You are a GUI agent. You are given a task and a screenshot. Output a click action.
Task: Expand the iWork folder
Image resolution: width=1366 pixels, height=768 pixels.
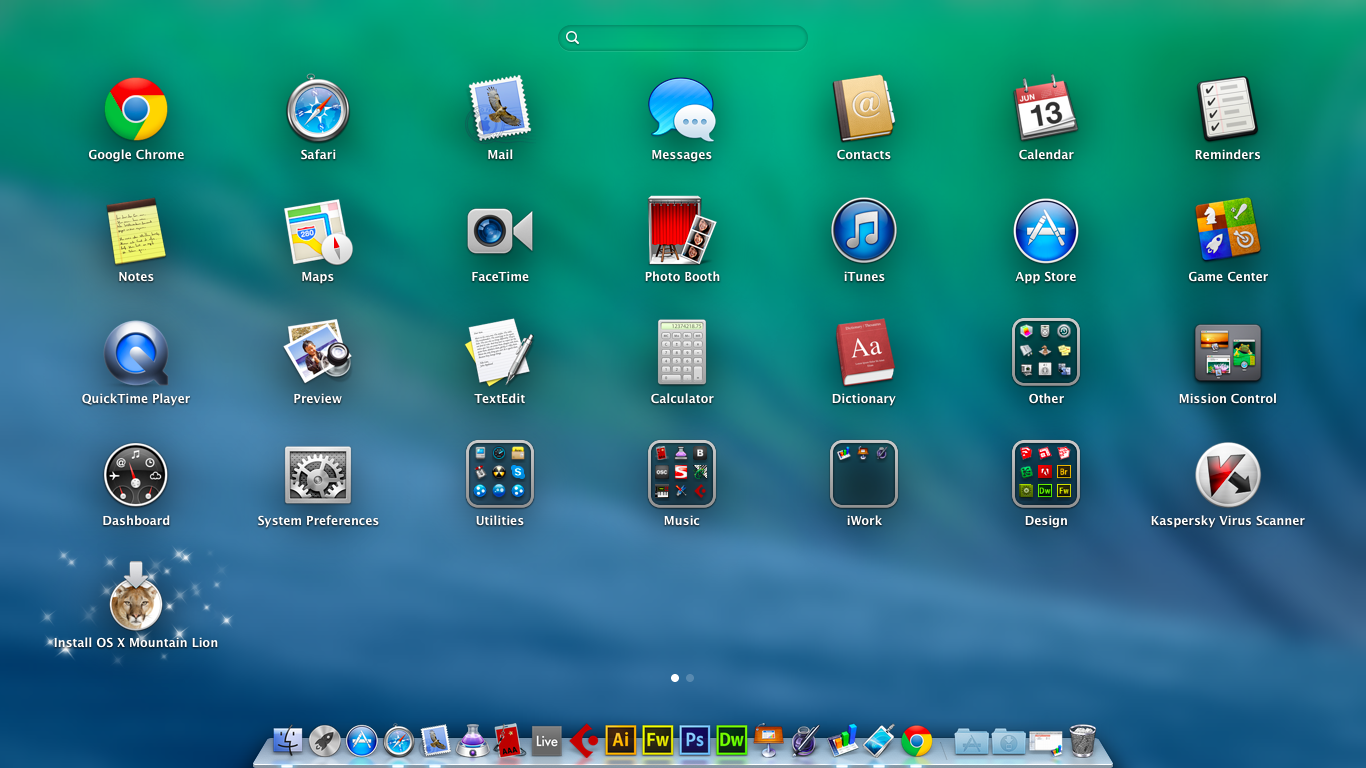(x=864, y=475)
